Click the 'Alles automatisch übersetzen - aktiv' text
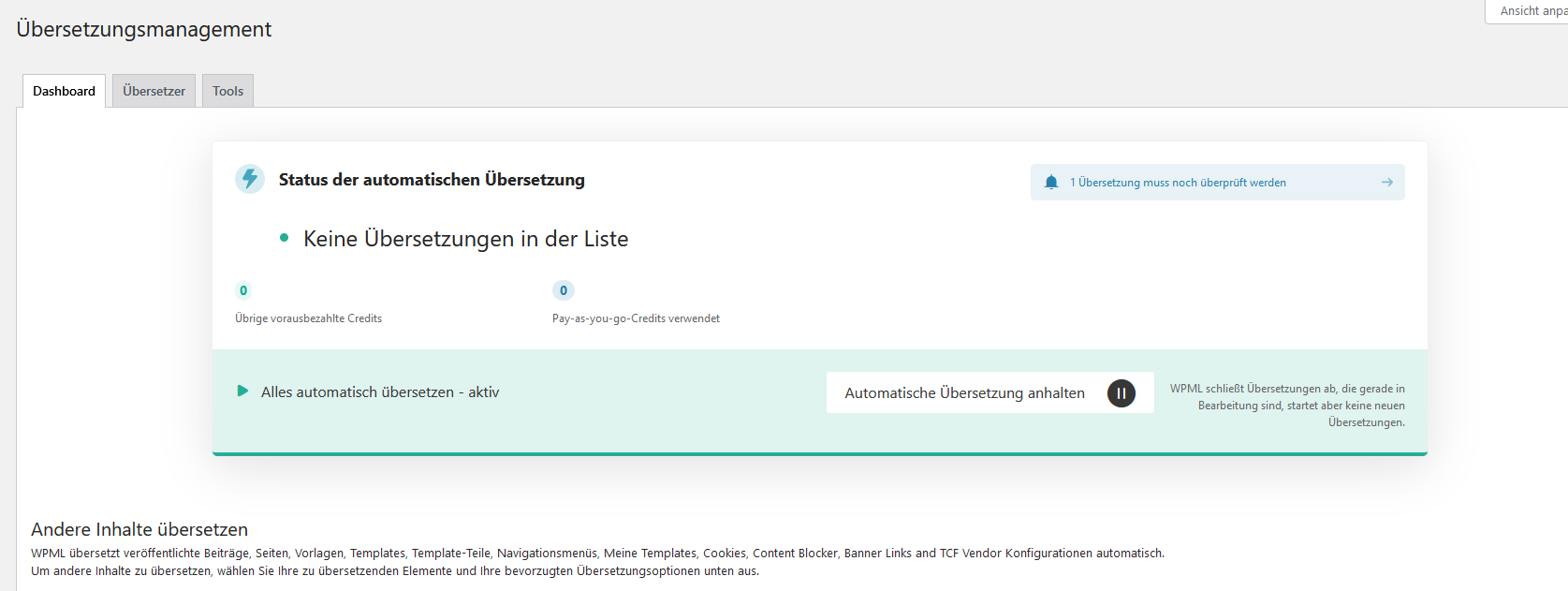 point(380,392)
